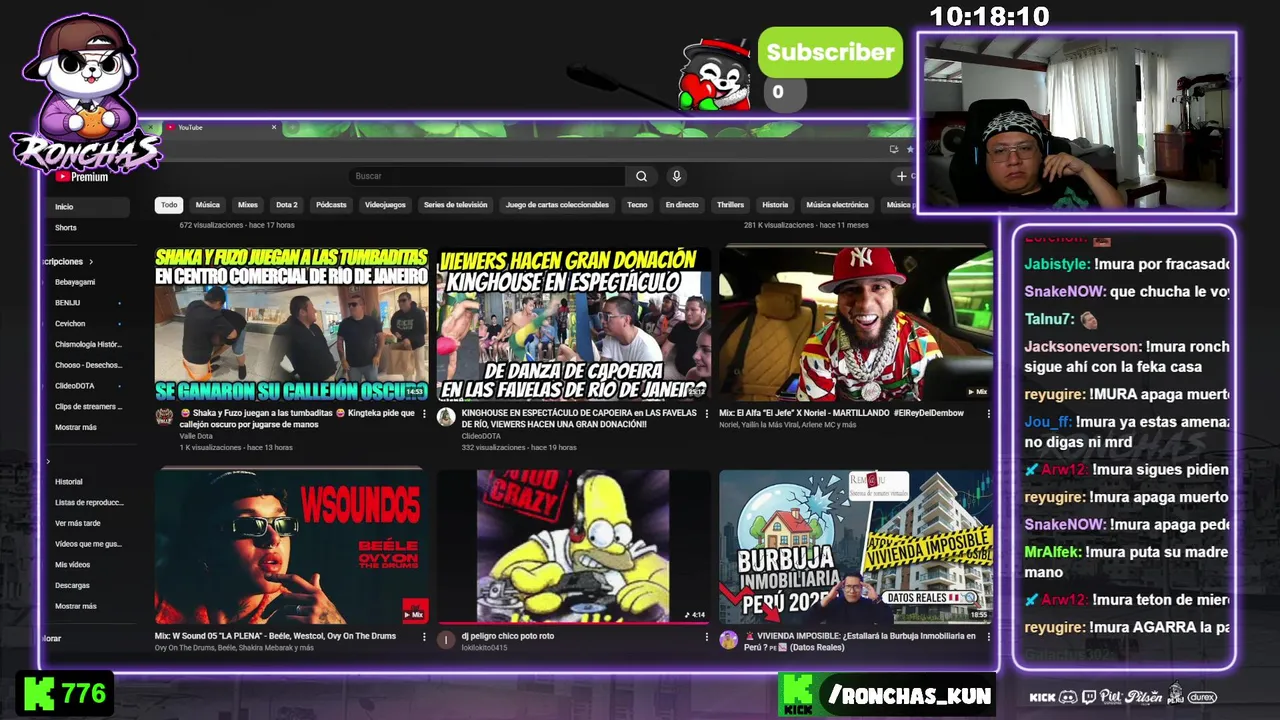Click lokilokito0415 channel avatar
This screenshot has width=1280, height=720.
point(446,640)
